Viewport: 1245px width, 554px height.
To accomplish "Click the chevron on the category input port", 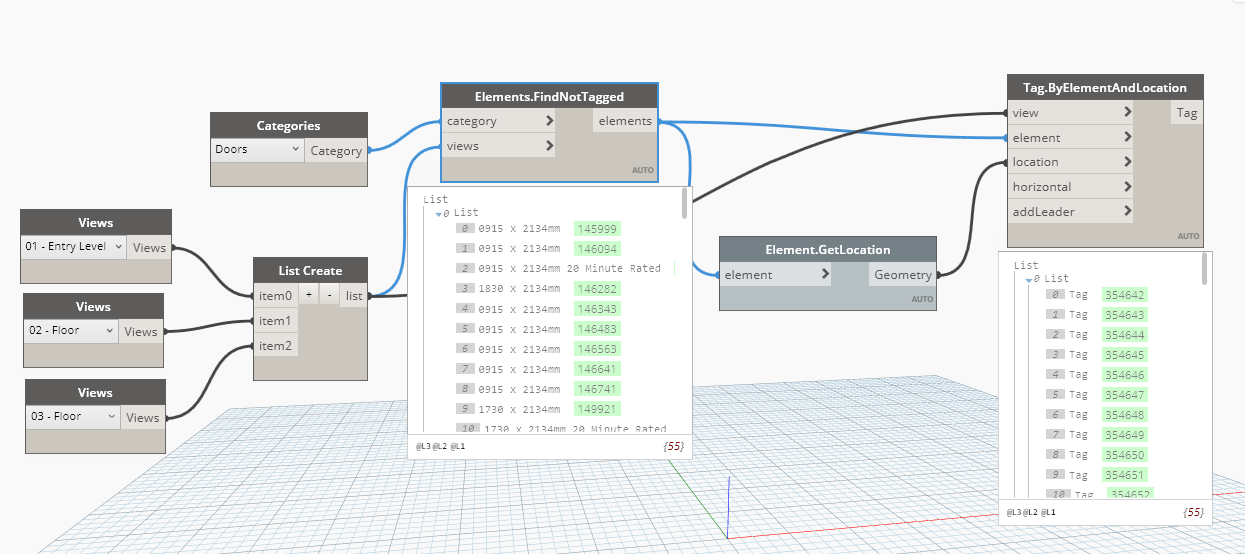I will coord(550,121).
